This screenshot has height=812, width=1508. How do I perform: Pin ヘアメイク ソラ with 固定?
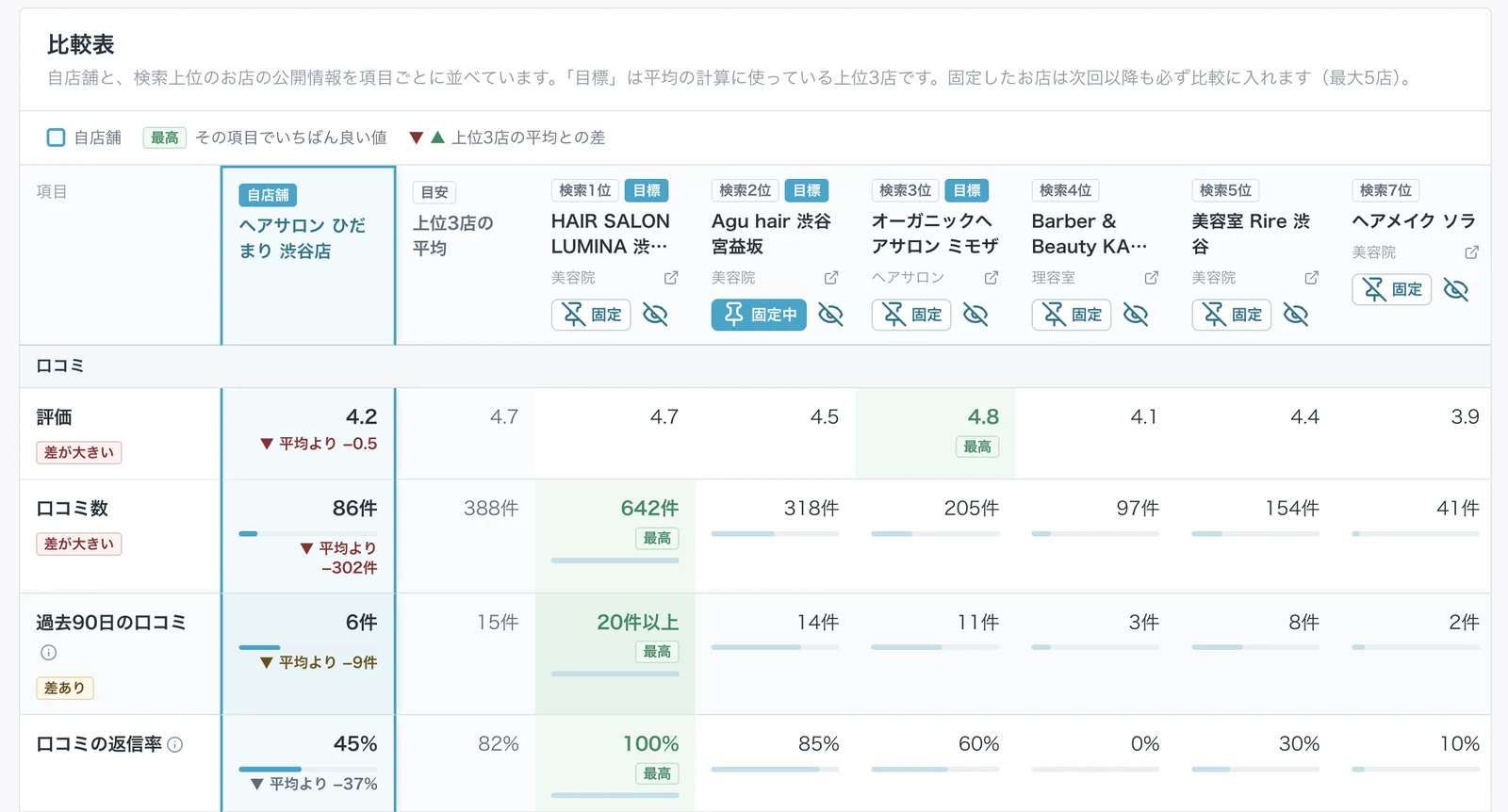(x=1392, y=289)
